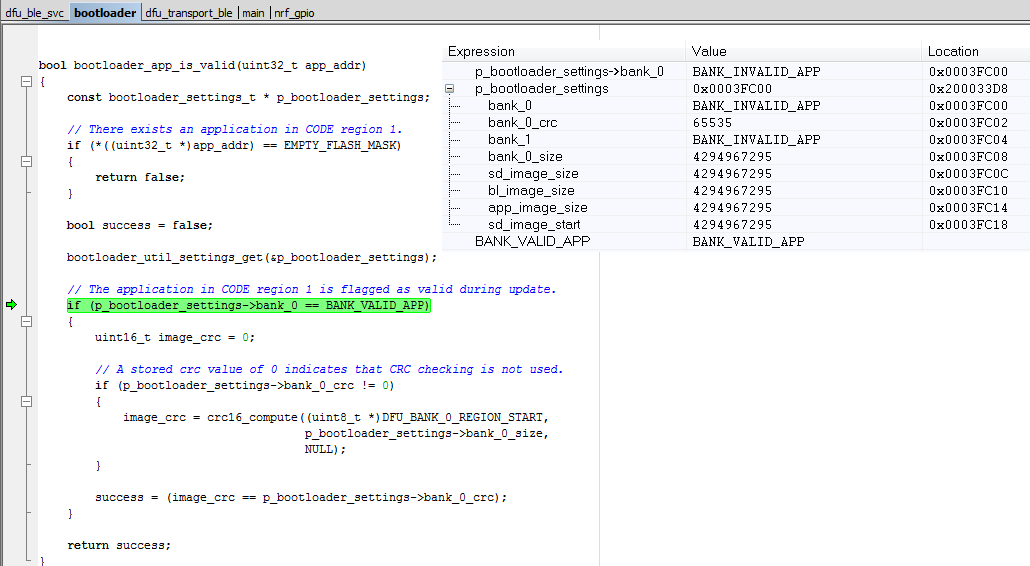This screenshot has width=1030, height=566.
Task: Collapse the bootloader_app_is_valid function fold
Action: pyautogui.click(x=26, y=81)
